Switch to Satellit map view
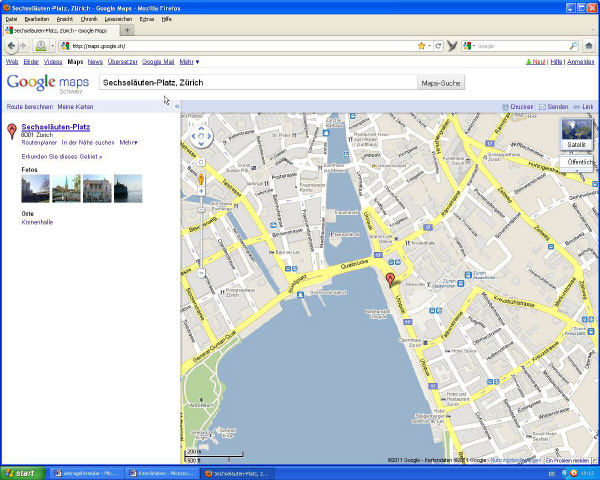 [577, 134]
